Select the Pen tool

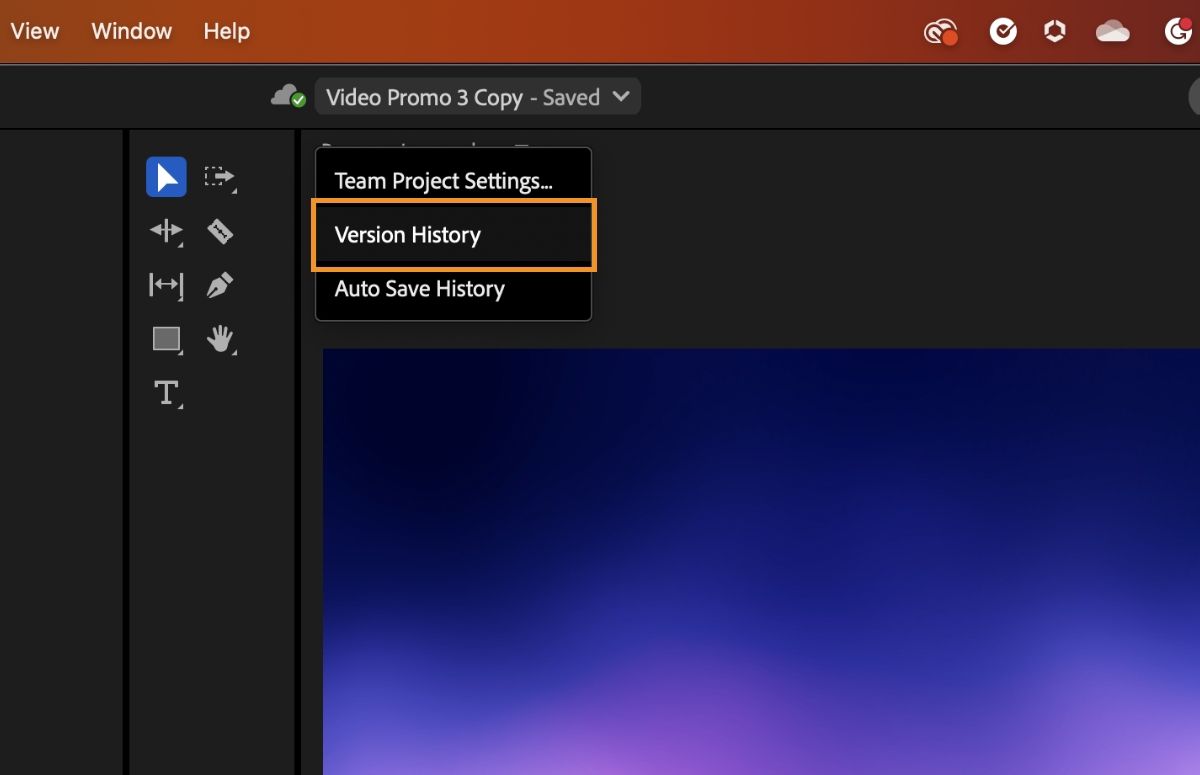[220, 285]
